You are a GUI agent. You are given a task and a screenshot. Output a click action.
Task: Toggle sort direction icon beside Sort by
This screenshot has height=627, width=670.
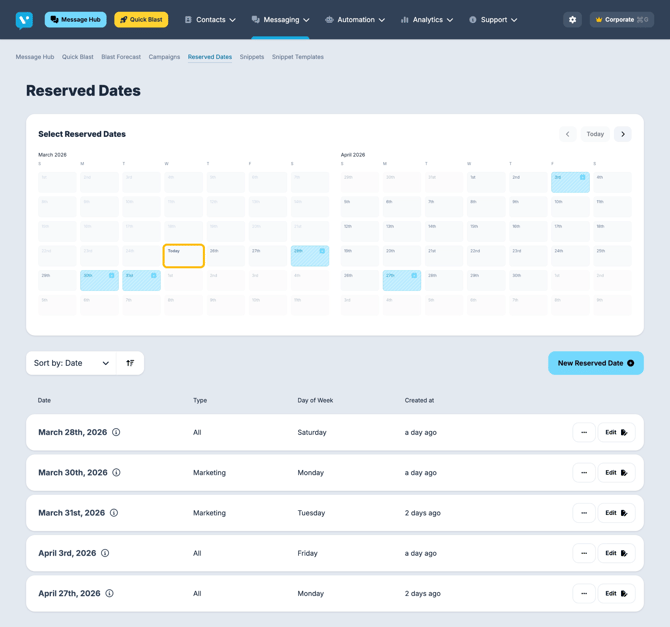130,363
